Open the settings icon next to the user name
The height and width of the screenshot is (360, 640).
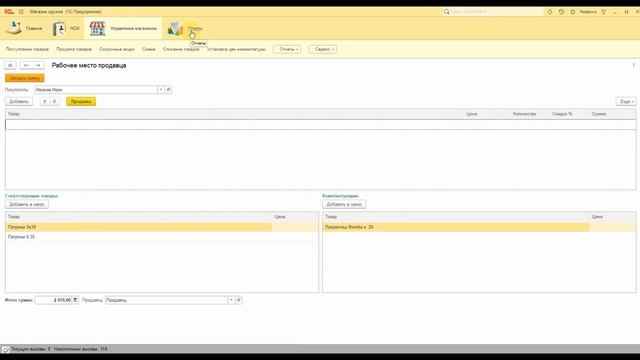604,12
